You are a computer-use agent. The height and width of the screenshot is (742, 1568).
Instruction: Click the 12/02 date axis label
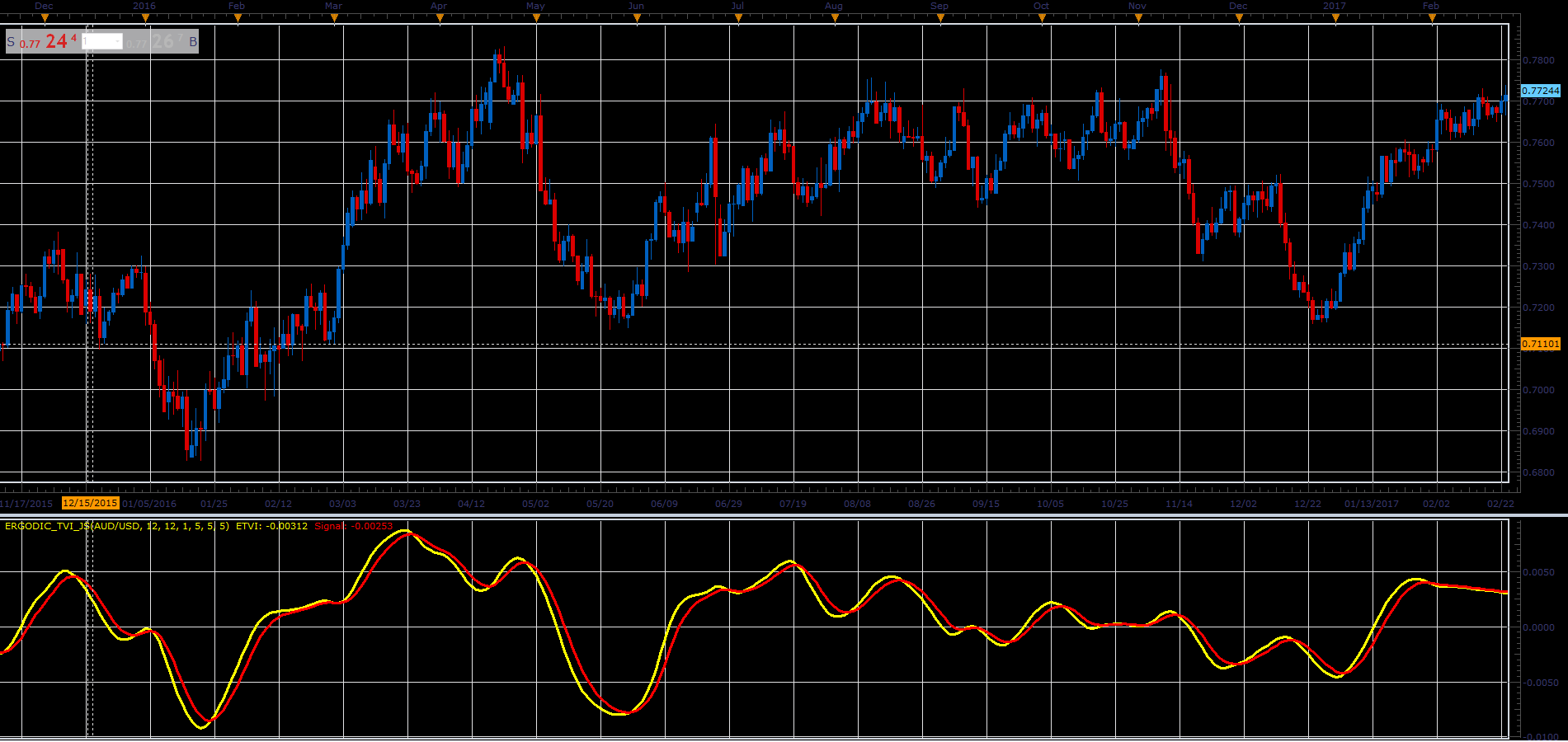click(x=1243, y=504)
